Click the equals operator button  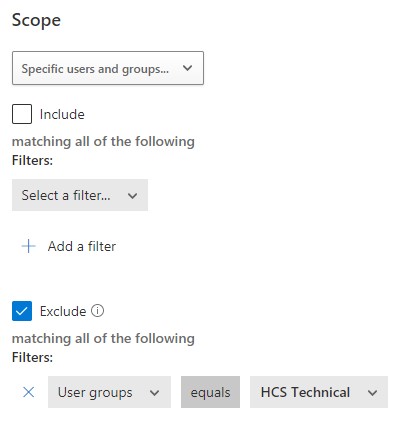pos(210,392)
